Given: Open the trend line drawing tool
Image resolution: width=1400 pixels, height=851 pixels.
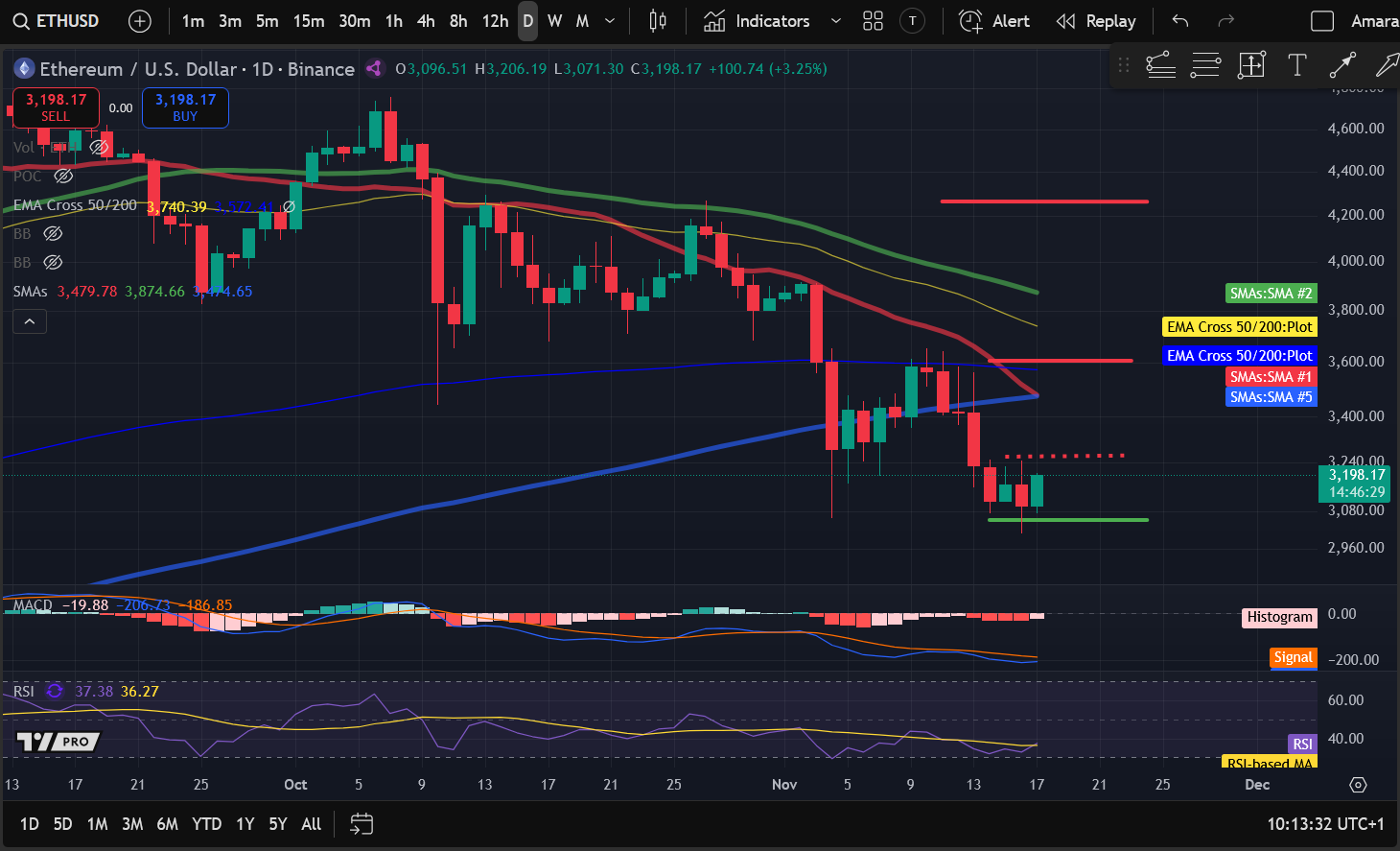Looking at the screenshot, I should pos(1160,65).
